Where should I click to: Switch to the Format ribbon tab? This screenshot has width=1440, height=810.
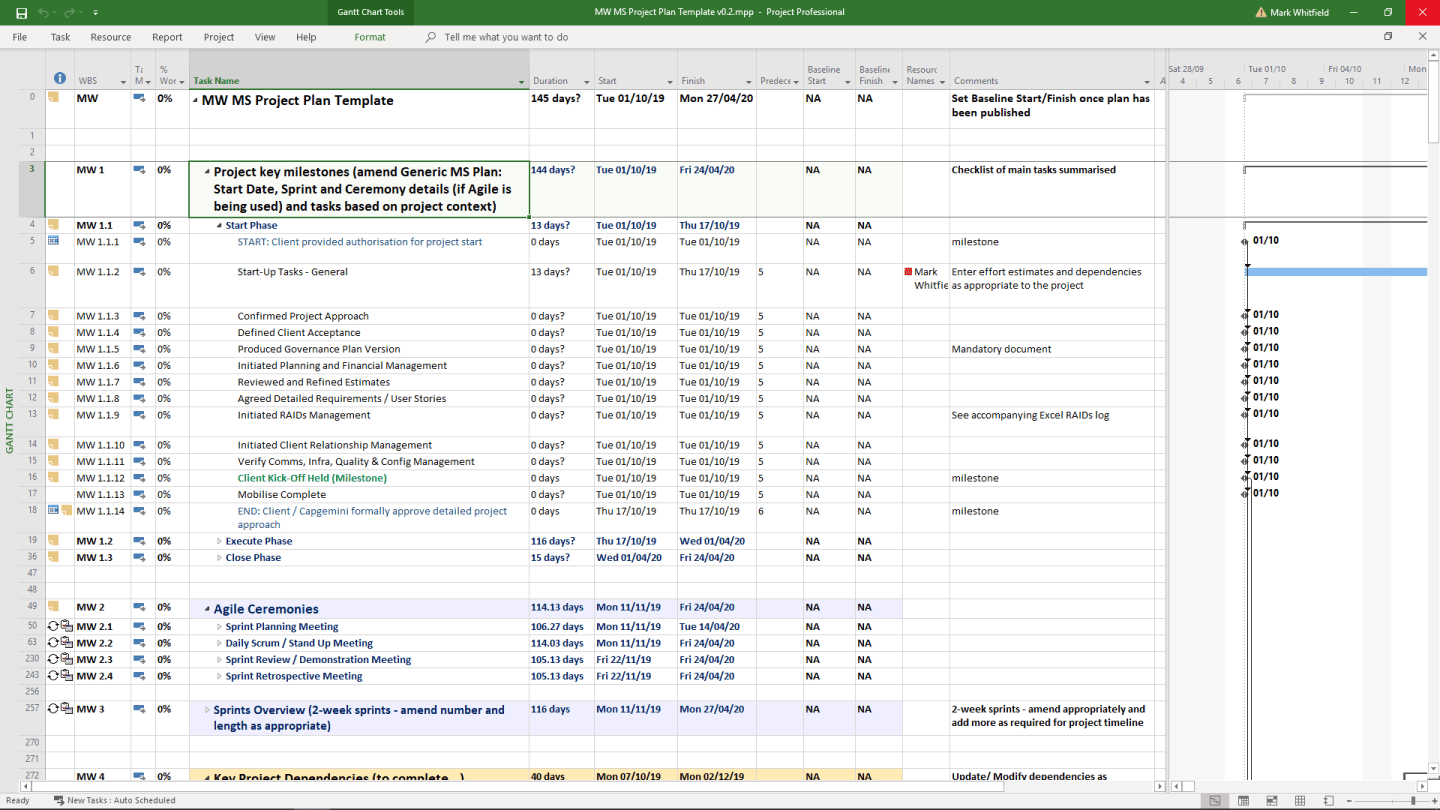pos(370,37)
